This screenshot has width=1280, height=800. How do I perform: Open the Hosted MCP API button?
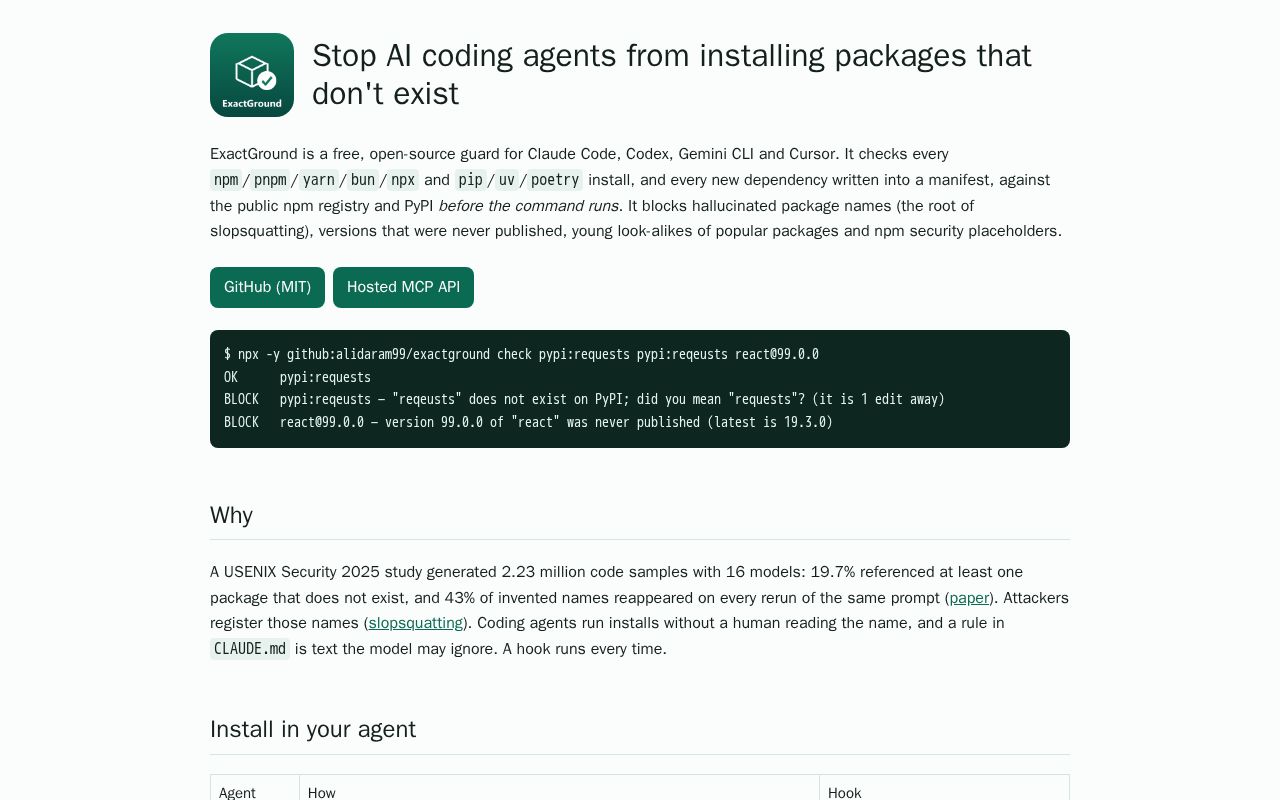tap(403, 287)
